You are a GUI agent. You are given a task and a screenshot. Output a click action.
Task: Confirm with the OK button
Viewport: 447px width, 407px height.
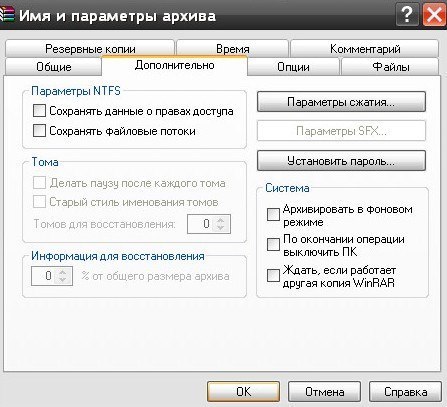click(243, 391)
